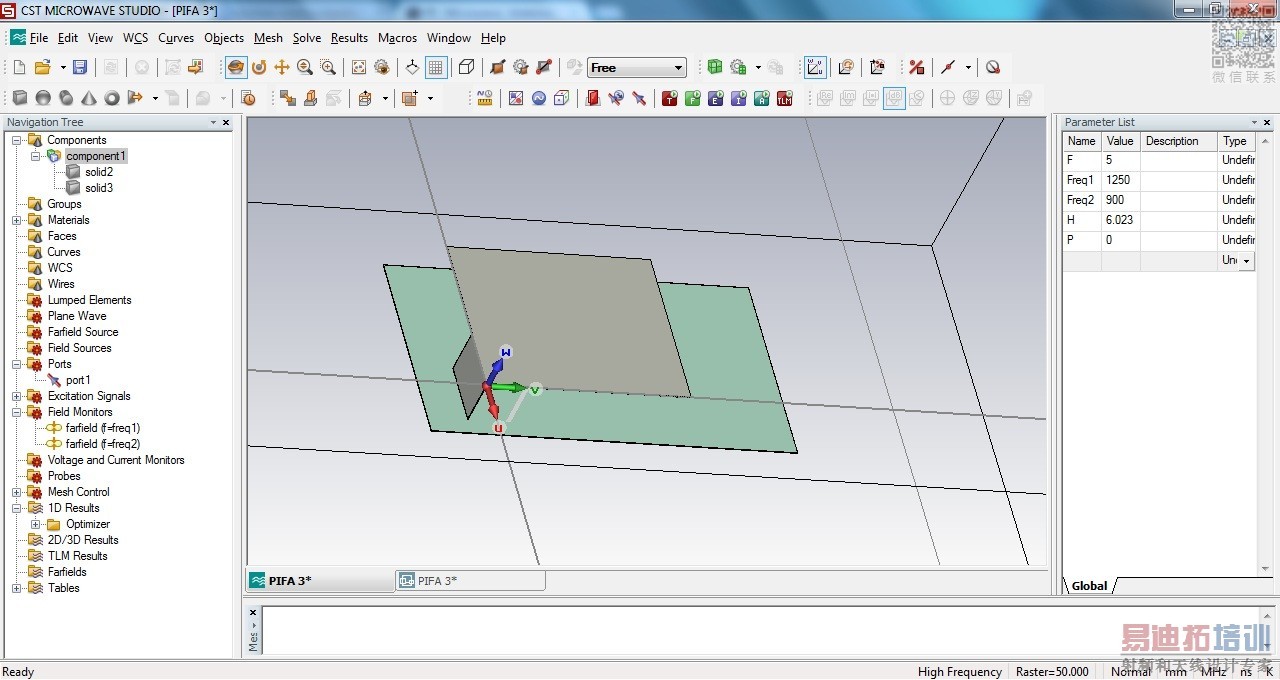Click the Value cell for parameter H
The height and width of the screenshot is (680, 1280).
tap(1120, 220)
